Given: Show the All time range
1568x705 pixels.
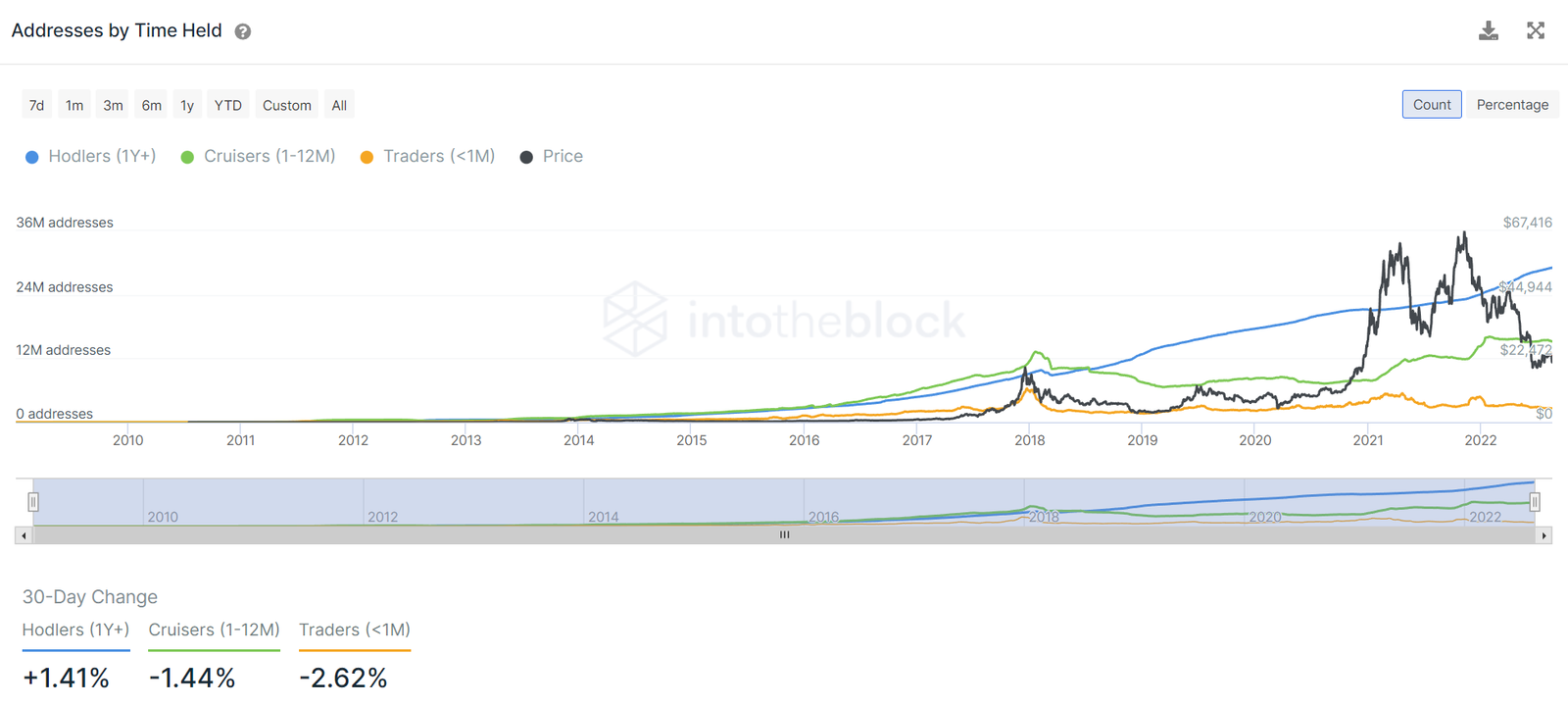Looking at the screenshot, I should coord(339,105).
